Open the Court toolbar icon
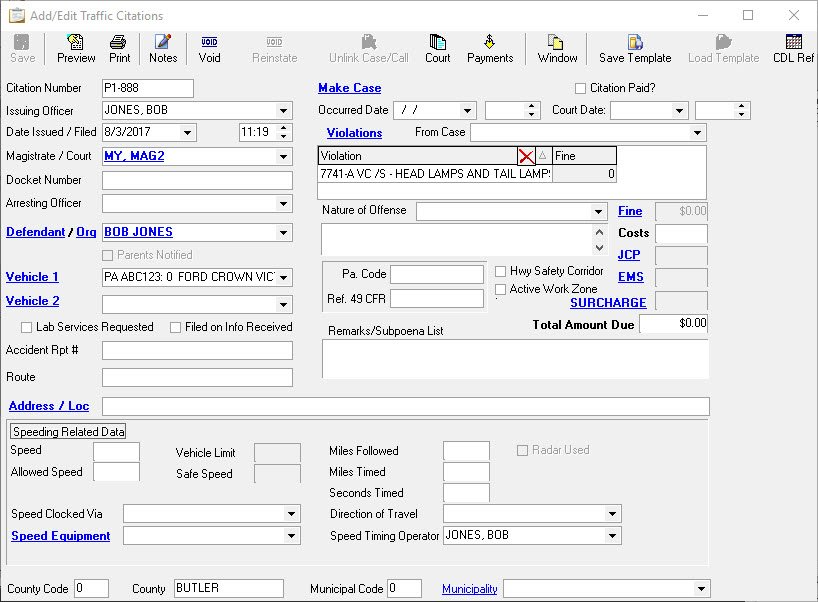 (437, 48)
